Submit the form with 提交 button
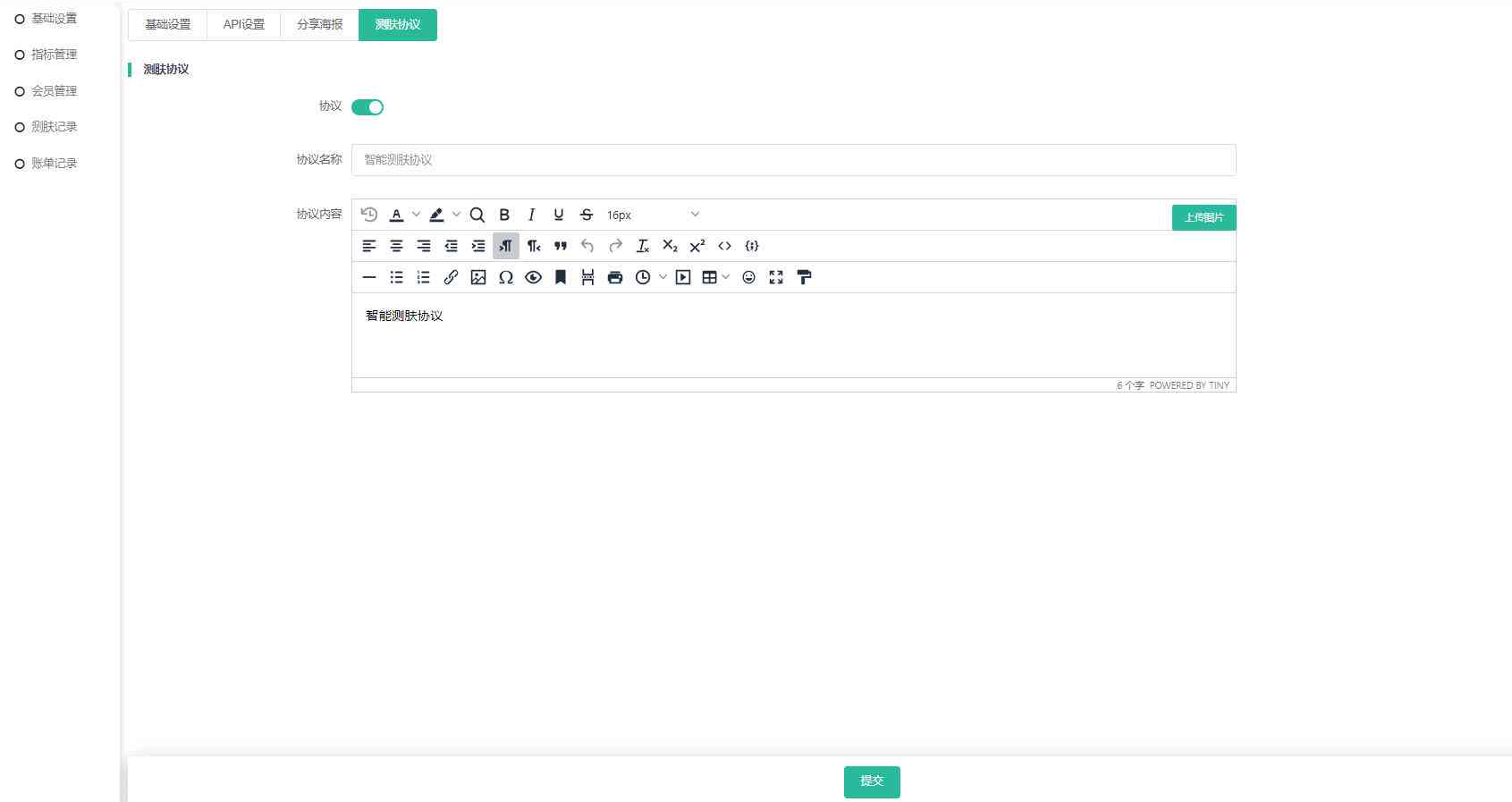 coord(872,781)
